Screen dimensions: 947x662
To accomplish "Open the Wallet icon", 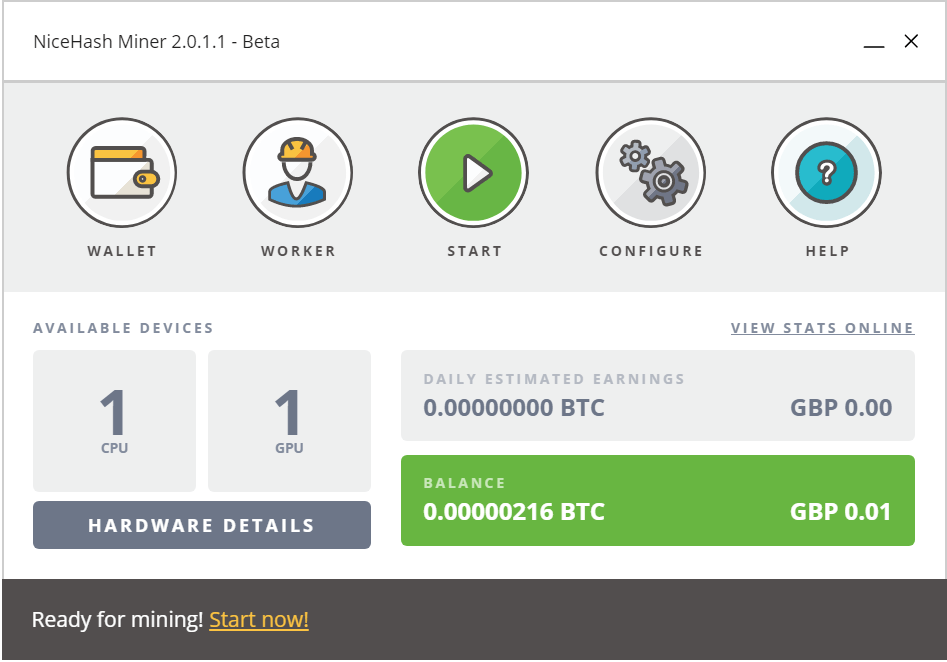I will click(122, 173).
